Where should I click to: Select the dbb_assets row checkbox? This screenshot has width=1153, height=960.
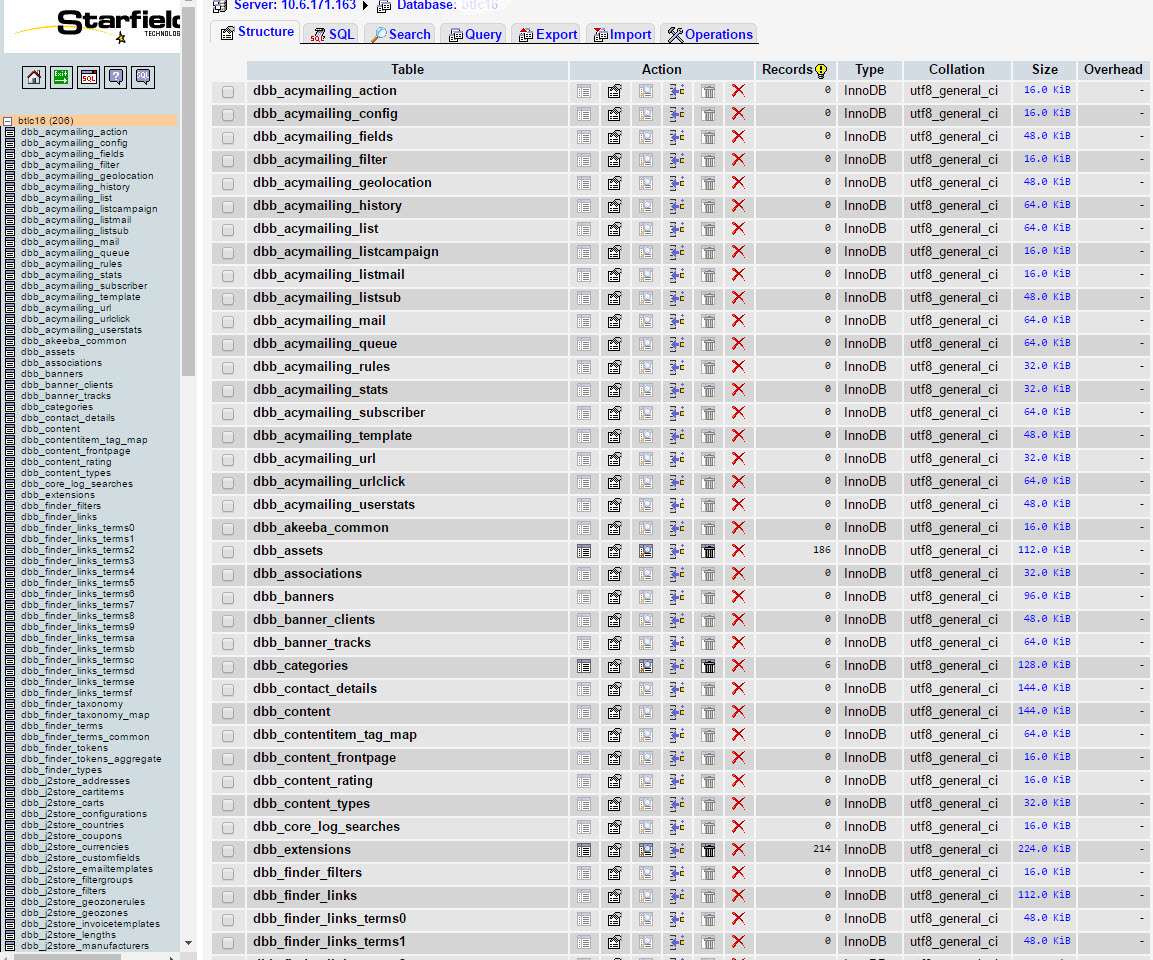coord(228,552)
